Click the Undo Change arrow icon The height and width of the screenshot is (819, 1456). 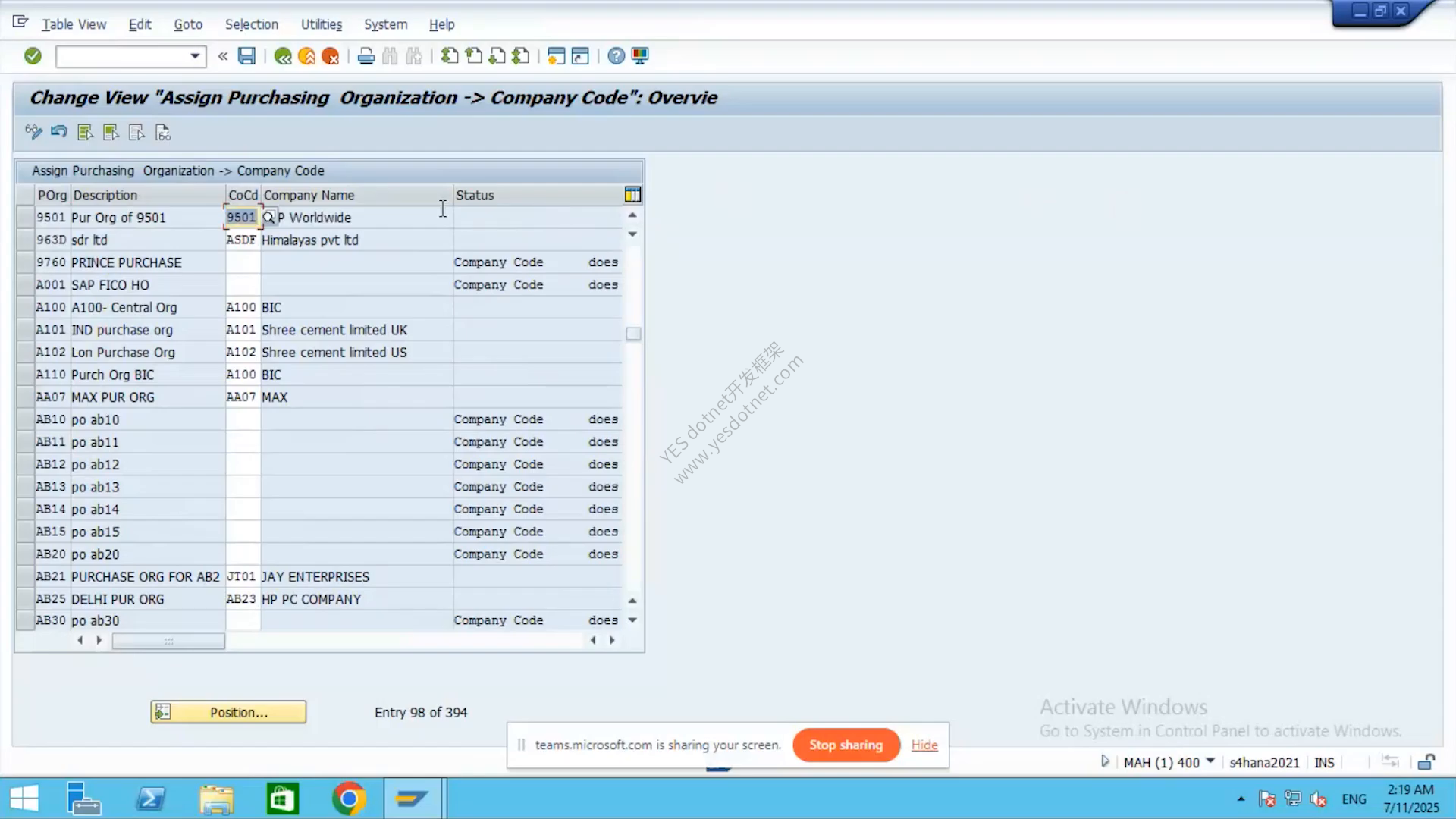pyautogui.click(x=59, y=133)
